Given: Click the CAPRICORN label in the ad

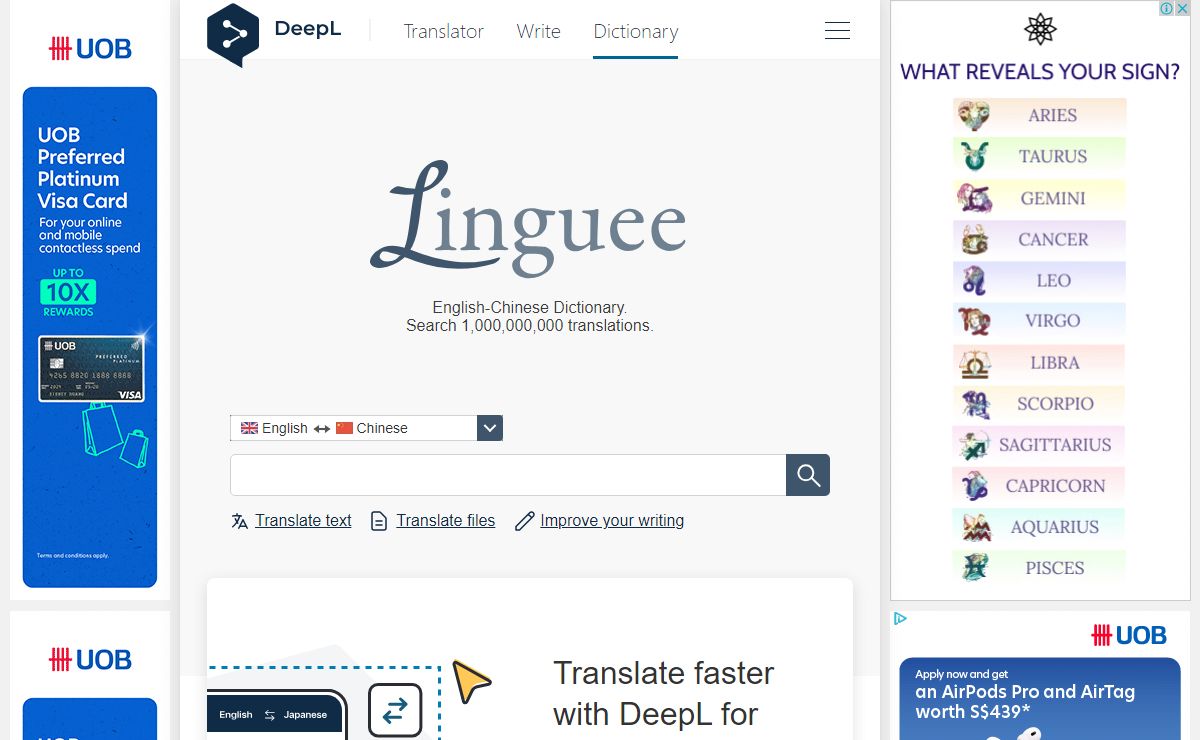Looking at the screenshot, I should (x=1055, y=486).
